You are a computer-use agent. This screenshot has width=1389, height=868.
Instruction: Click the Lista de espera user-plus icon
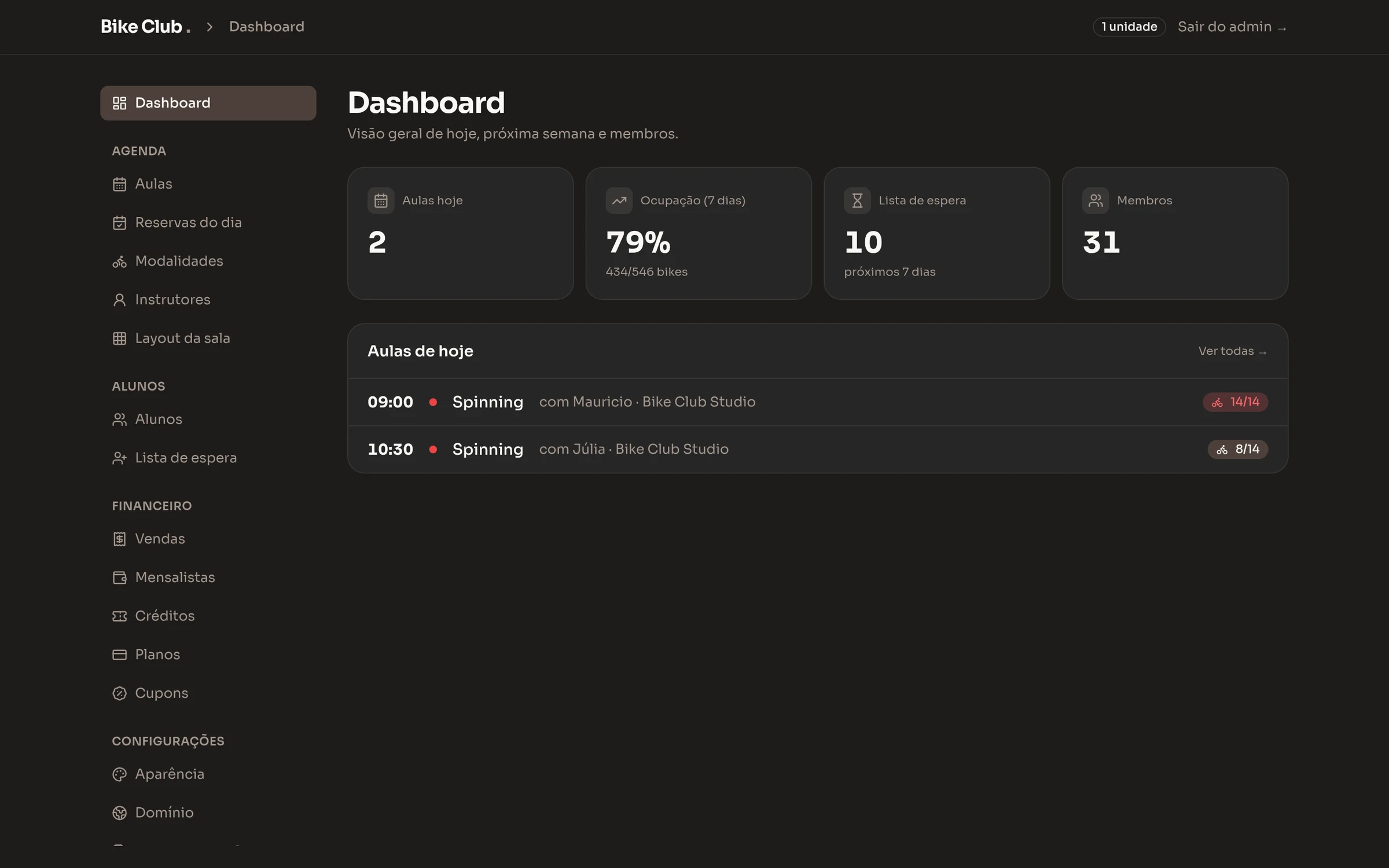tap(119, 458)
